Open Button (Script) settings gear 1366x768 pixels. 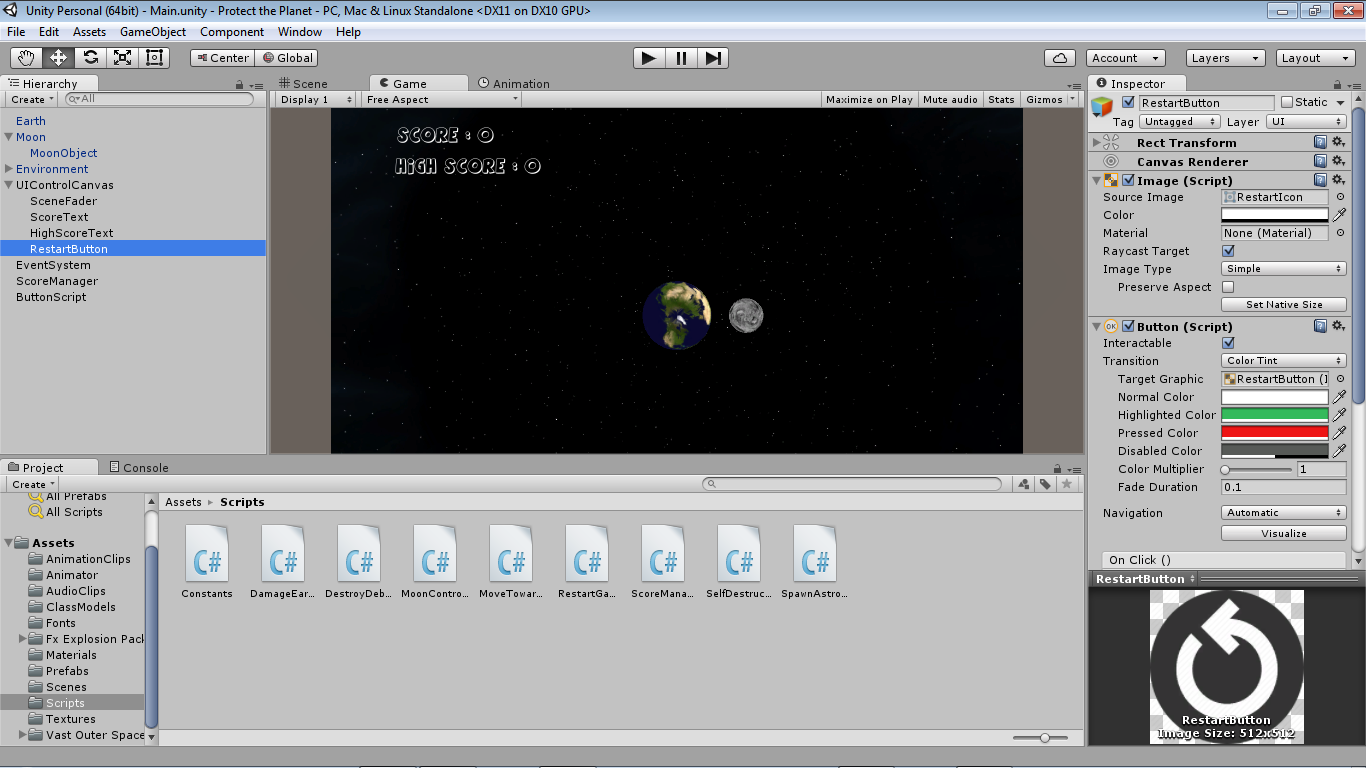point(1338,326)
